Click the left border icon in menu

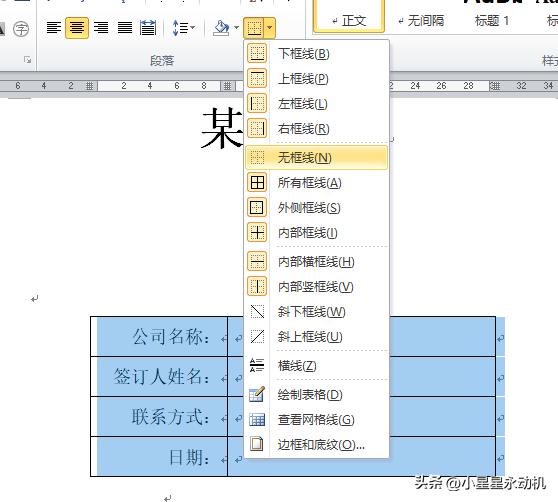coord(257,104)
